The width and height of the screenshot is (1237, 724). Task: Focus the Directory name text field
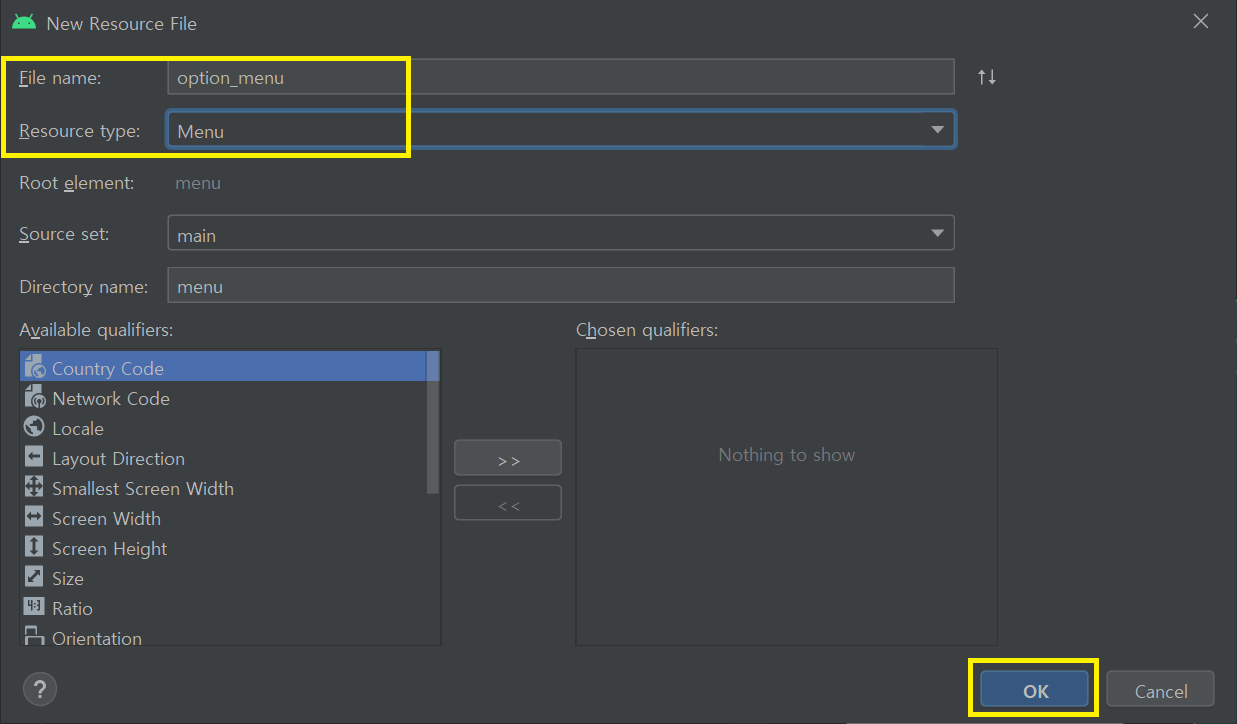click(x=560, y=286)
